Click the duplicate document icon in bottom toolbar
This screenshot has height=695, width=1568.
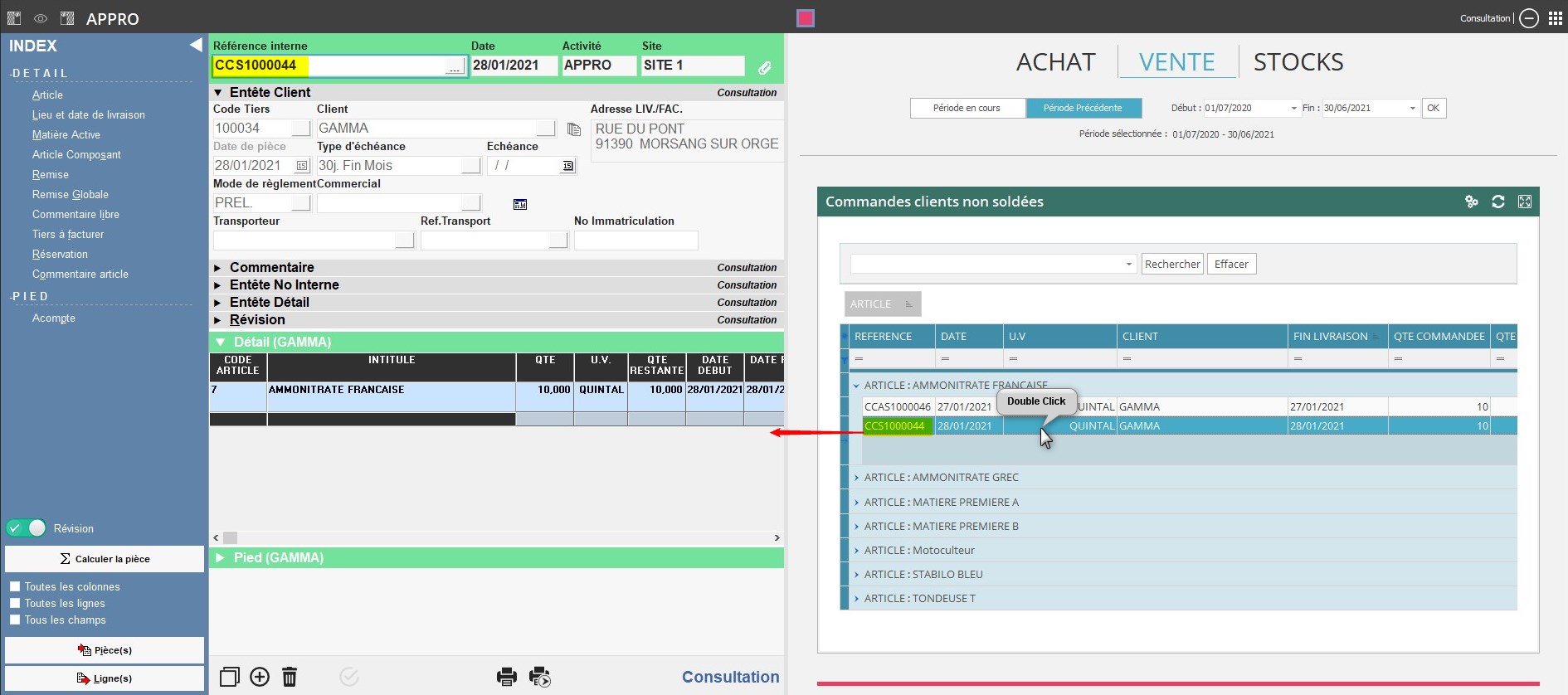[x=230, y=677]
